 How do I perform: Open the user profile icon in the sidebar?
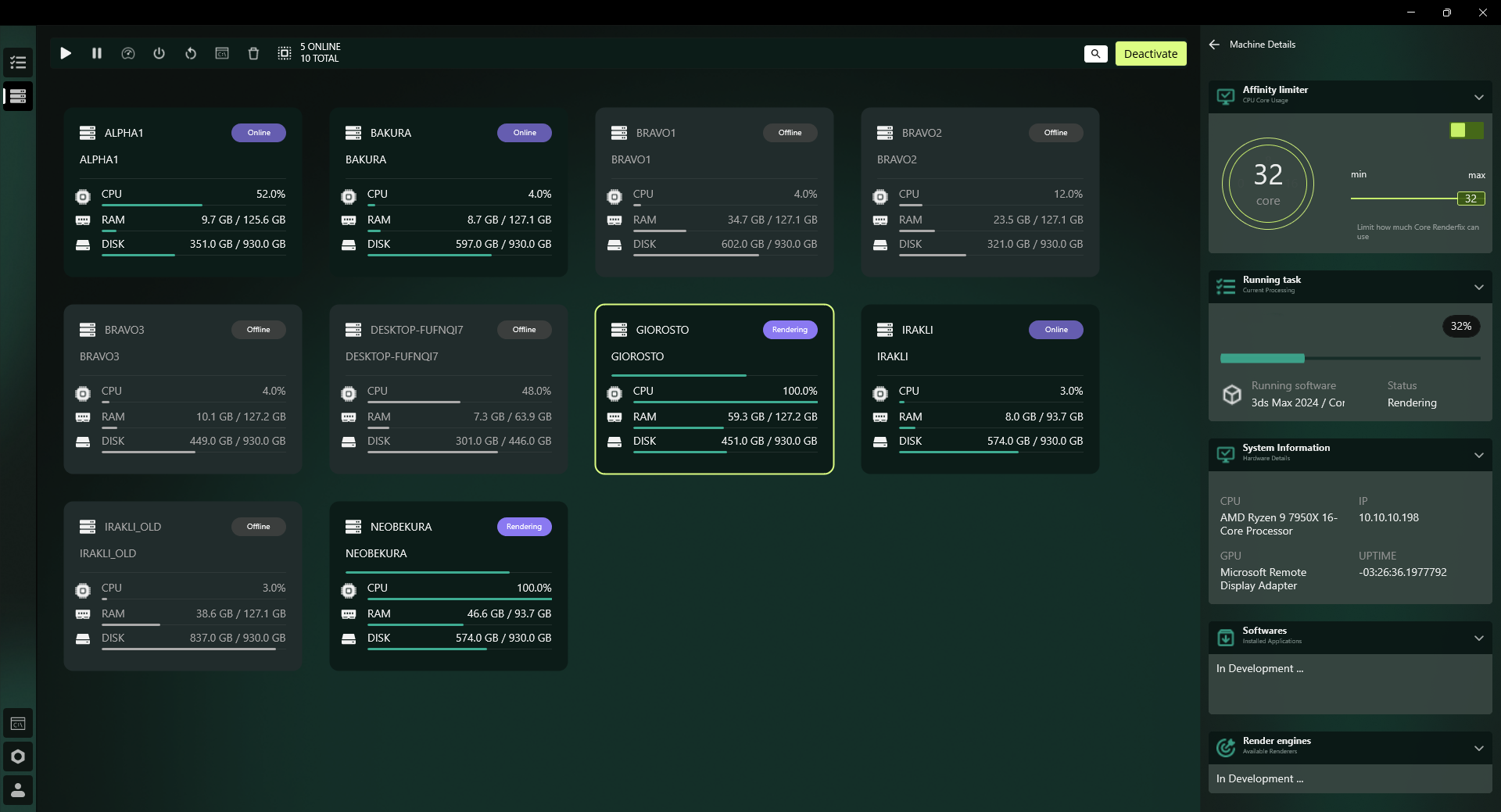click(18, 790)
